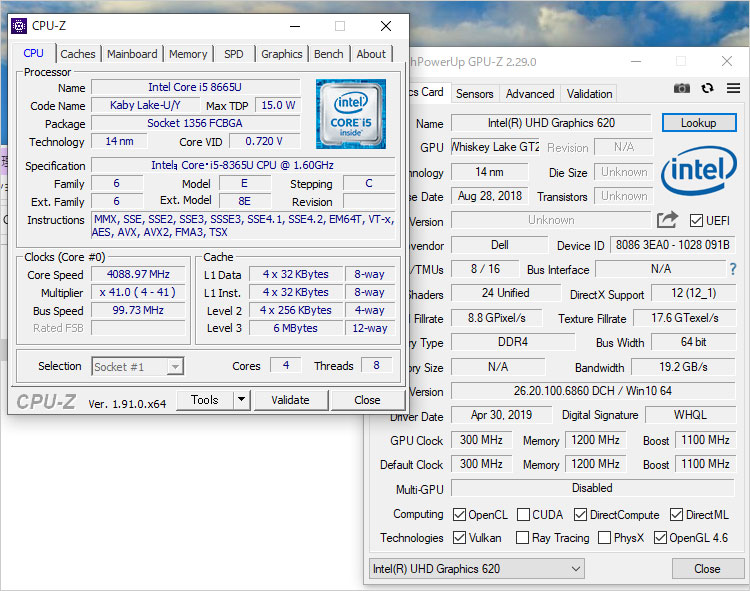
Task: Open the GPU-Z hamburger menu
Action: coord(733,88)
